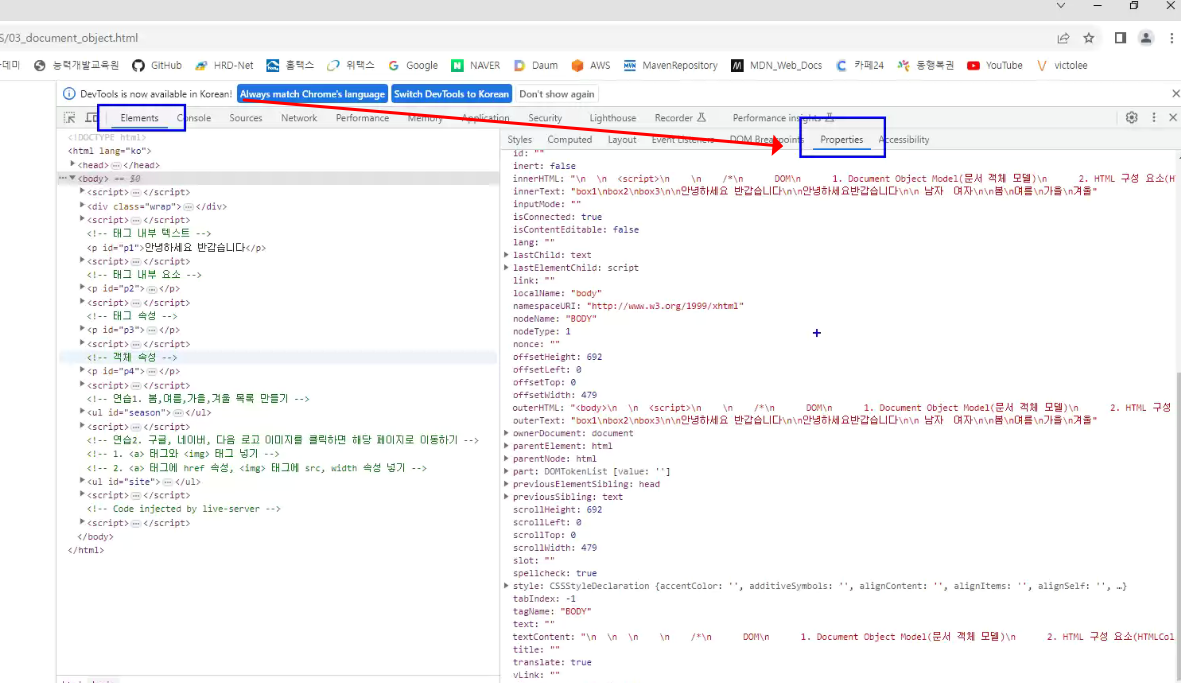
Task: Open the Chrome three-dot menu
Action: 1171,38
